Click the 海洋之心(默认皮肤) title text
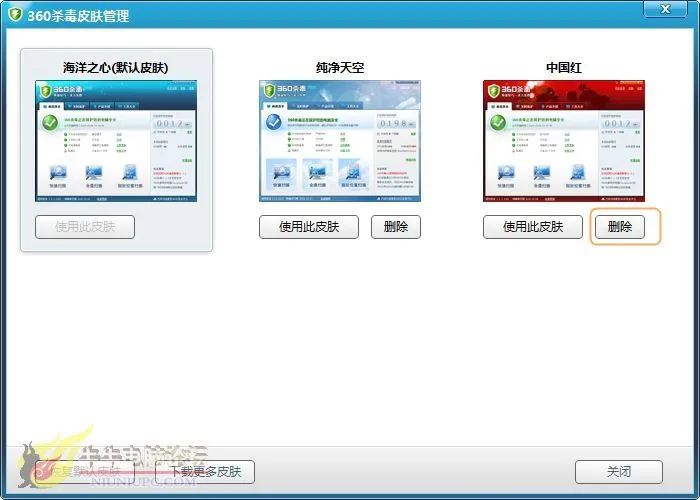Image resolution: width=700 pixels, height=500 pixels. tap(116, 68)
